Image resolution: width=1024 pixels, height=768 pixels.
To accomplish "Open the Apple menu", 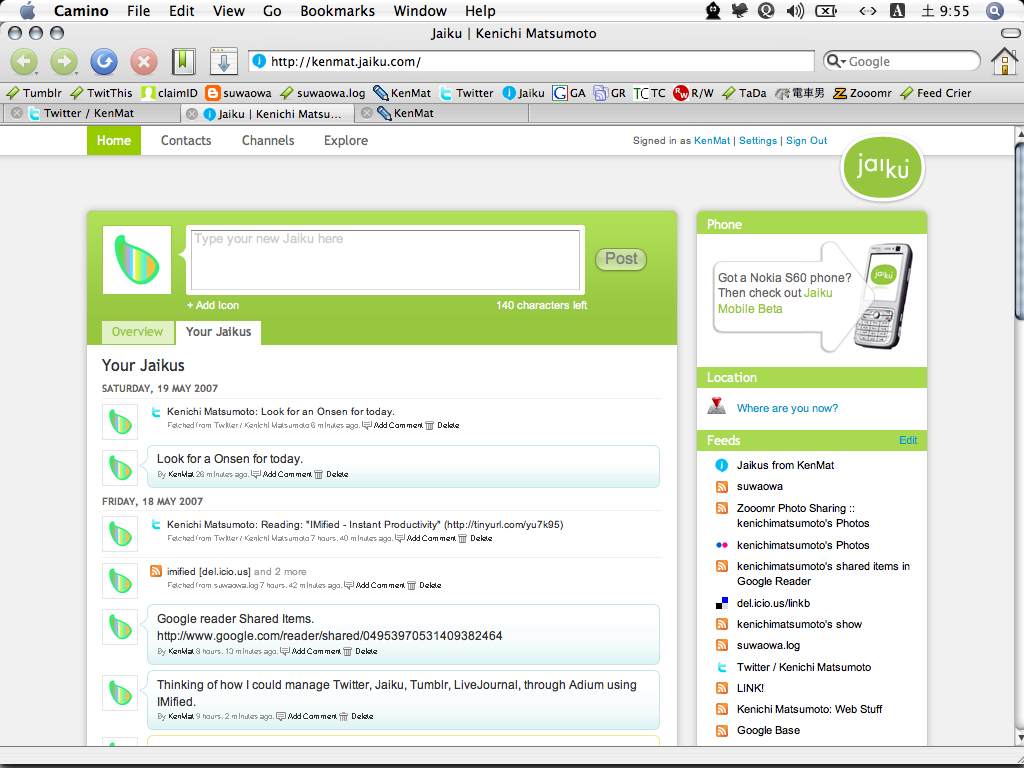I will pyautogui.click(x=27, y=10).
